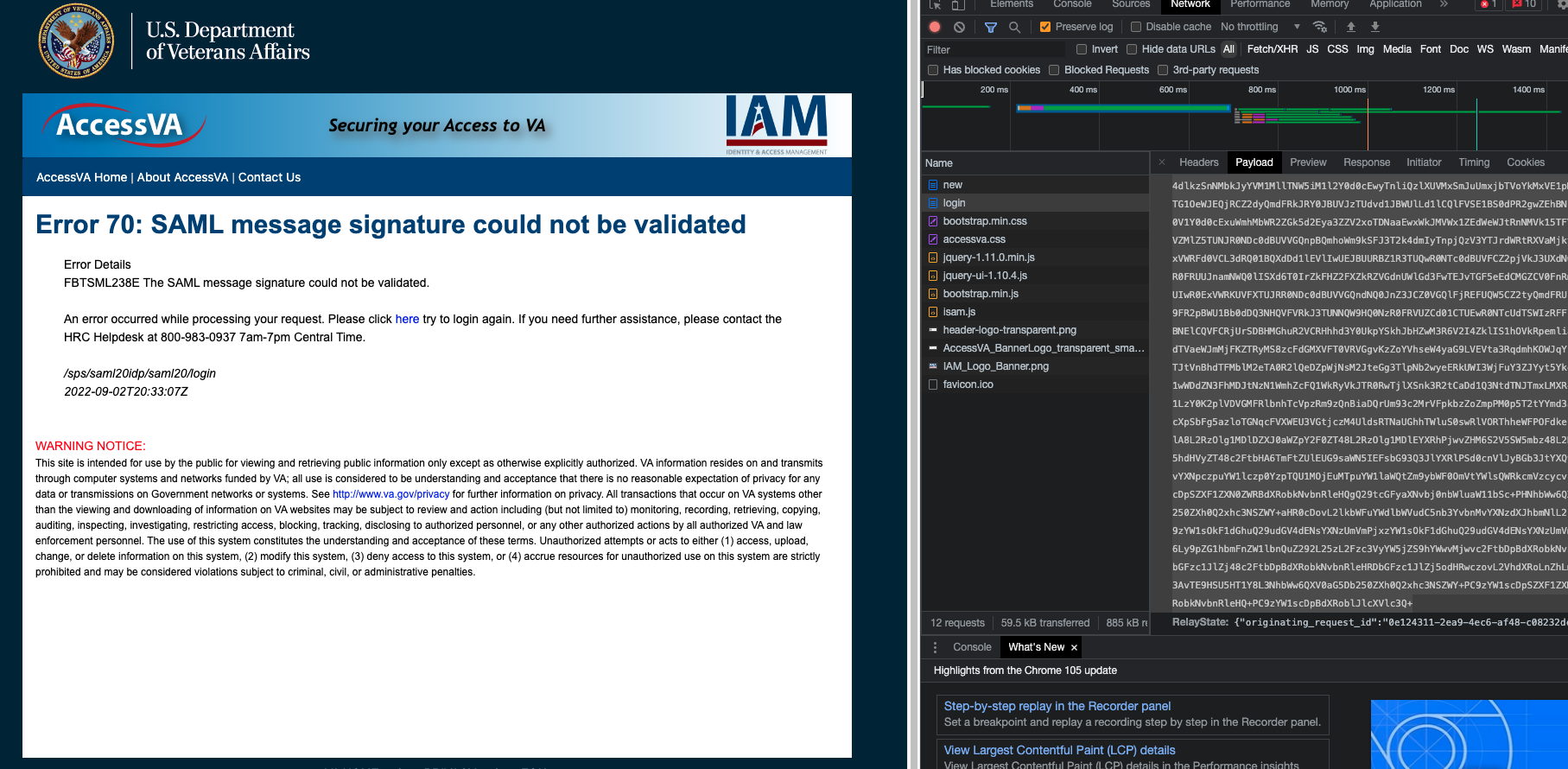1568x769 pixels.
Task: Open the drawer Console tab
Action: (x=972, y=647)
